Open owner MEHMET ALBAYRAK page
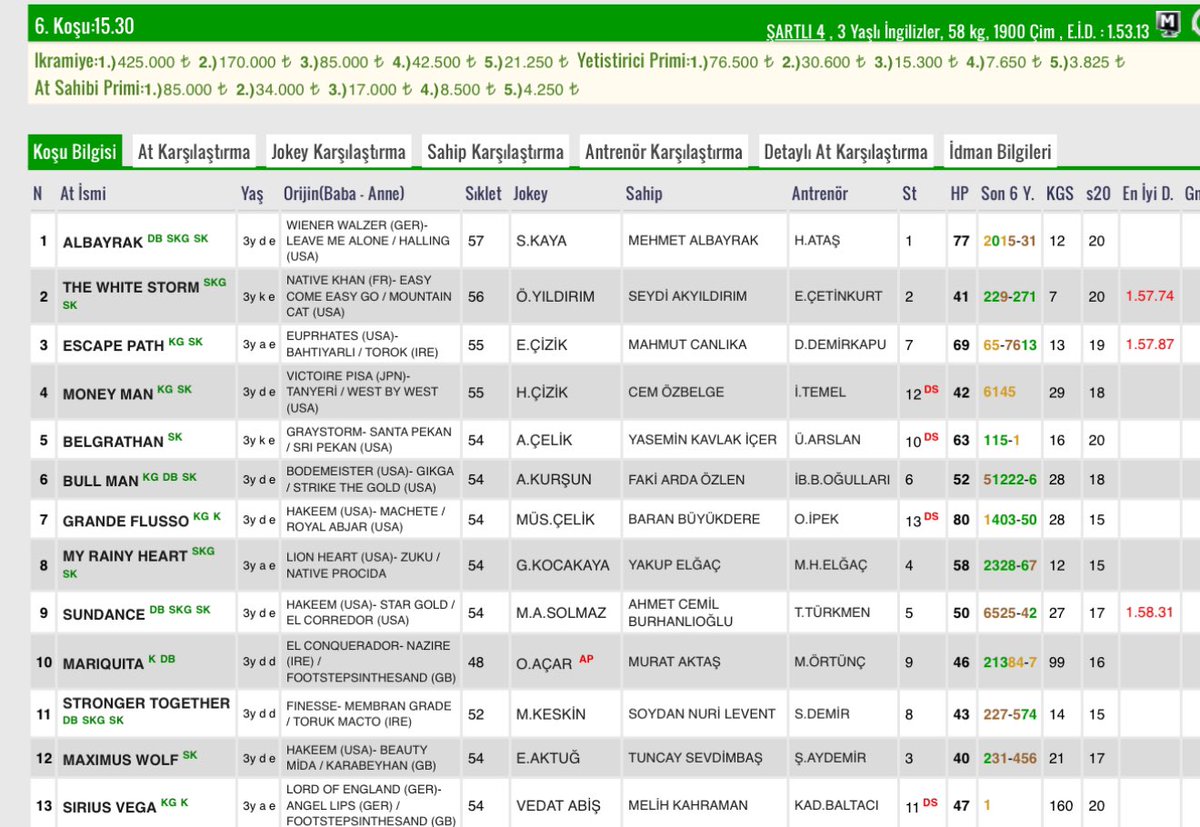 [x=693, y=241]
